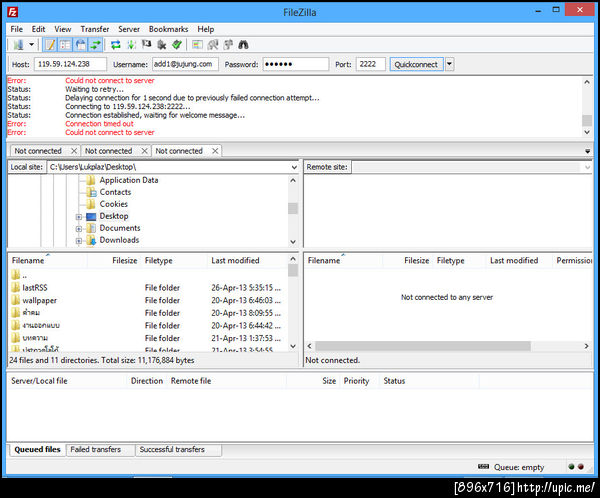The image size is (600, 498).
Task: Open the View menu
Action: click(x=62, y=29)
